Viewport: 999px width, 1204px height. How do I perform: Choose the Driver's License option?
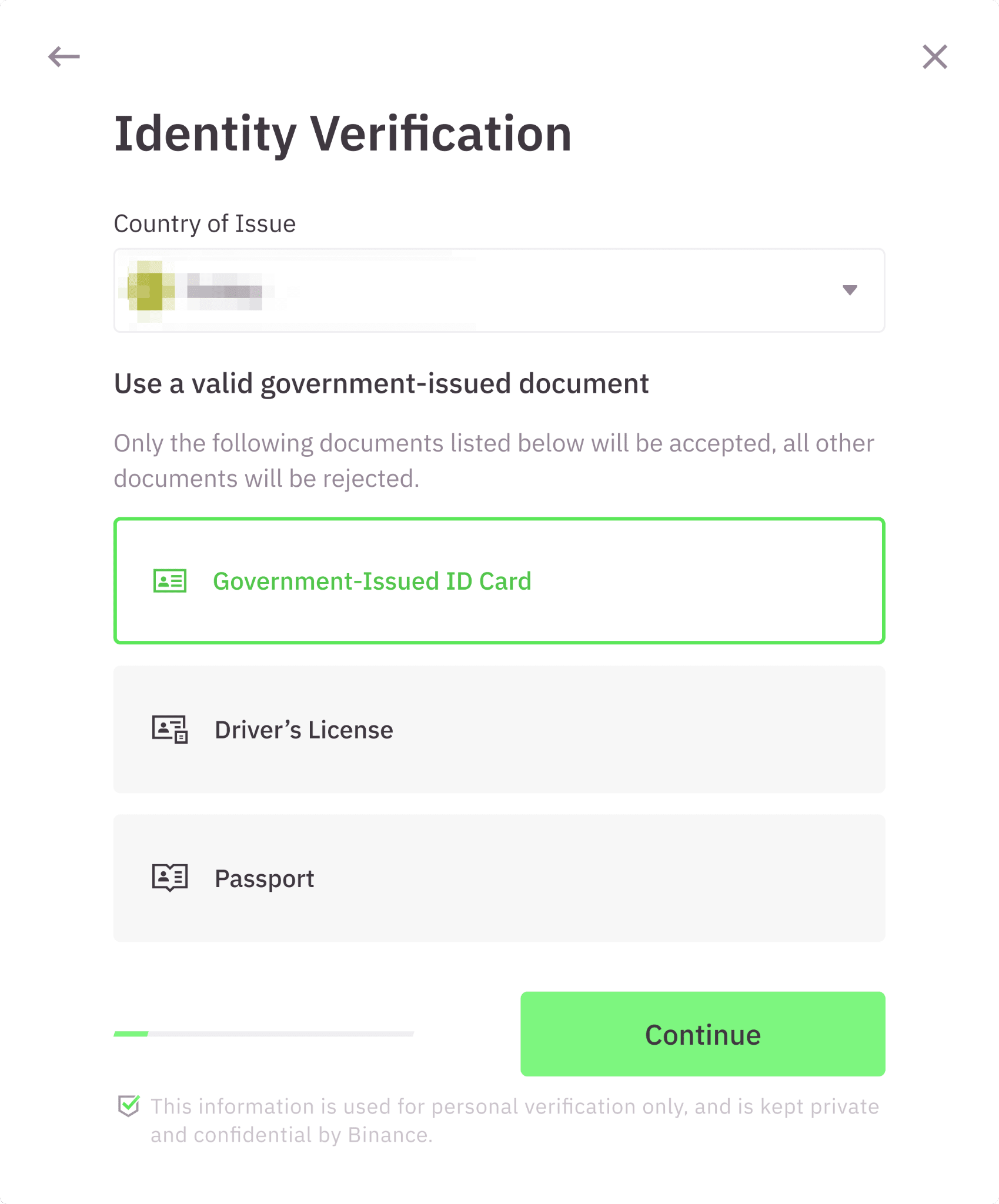coord(499,730)
